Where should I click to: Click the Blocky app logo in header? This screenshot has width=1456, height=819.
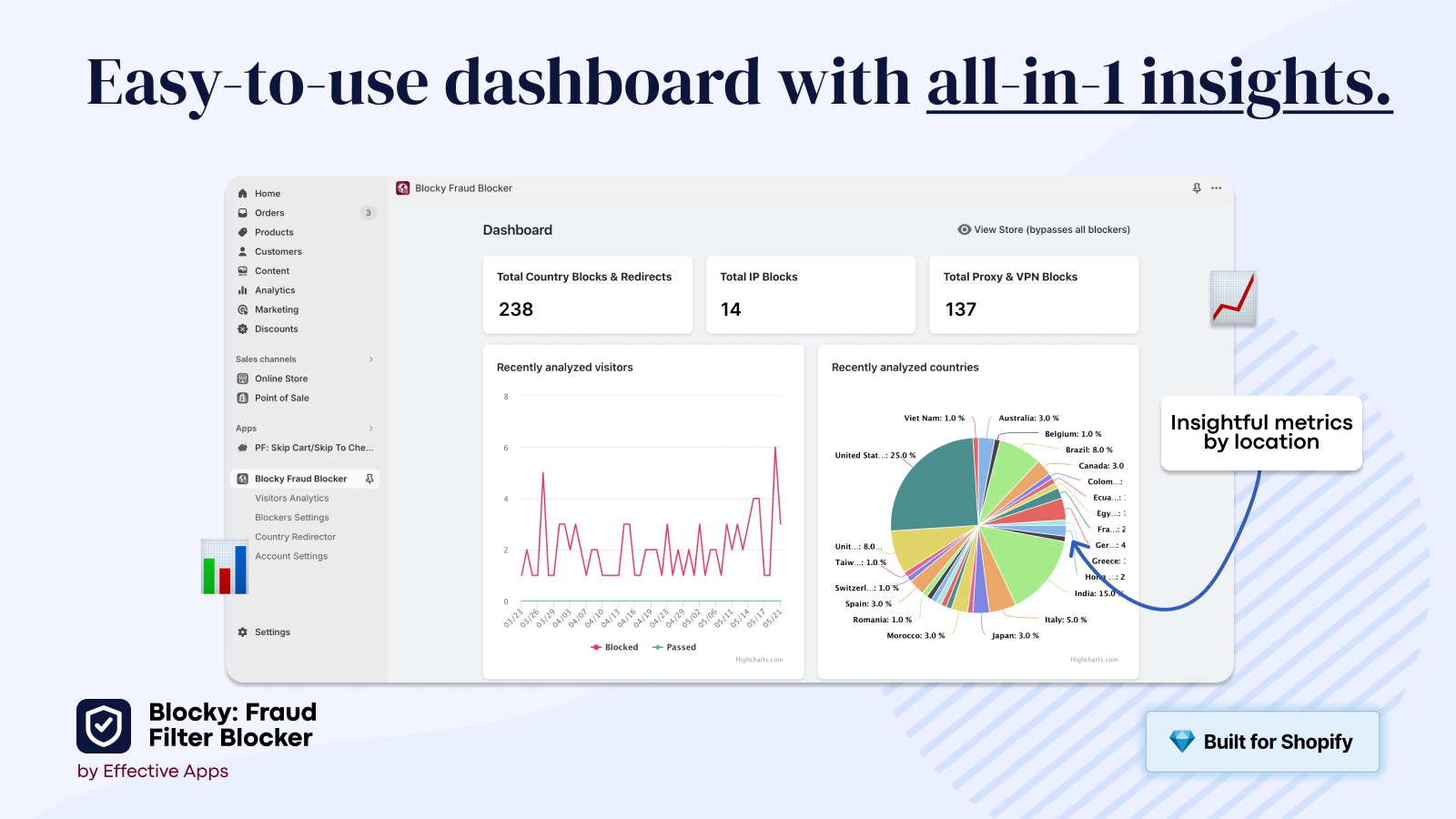[403, 188]
